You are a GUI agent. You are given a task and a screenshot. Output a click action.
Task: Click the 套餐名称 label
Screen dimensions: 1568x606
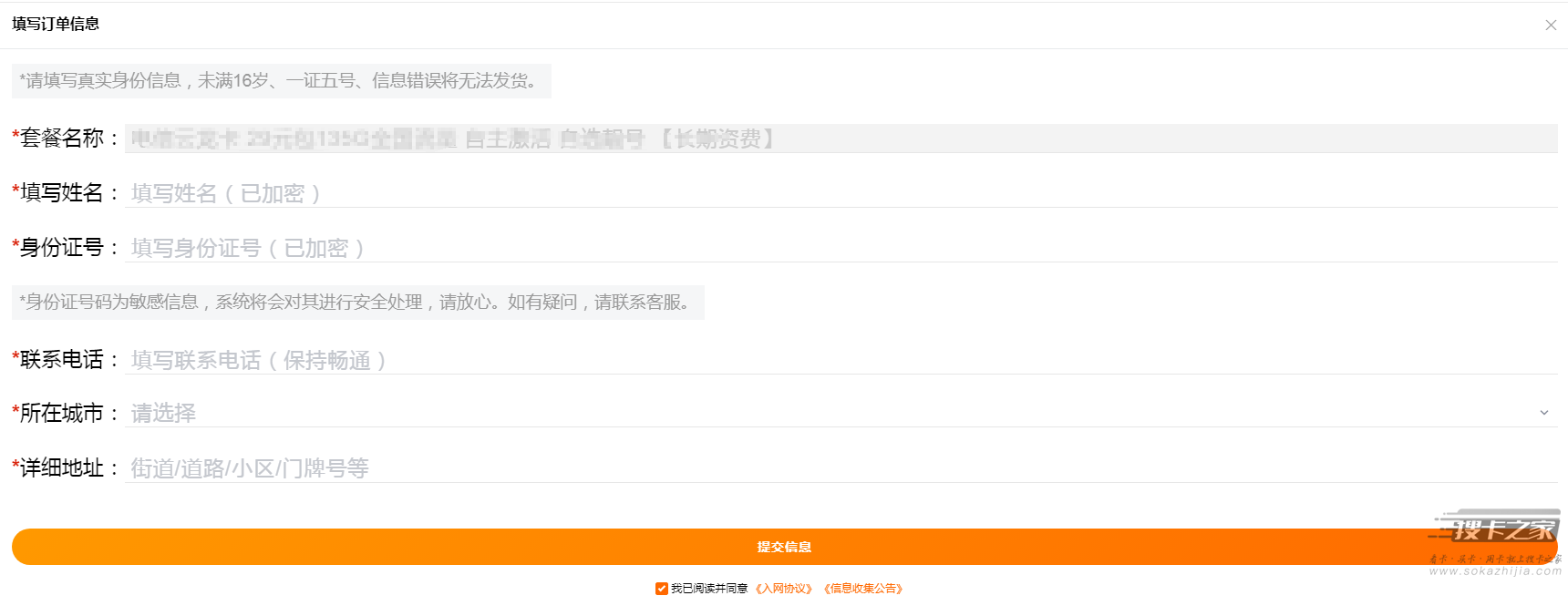66,139
